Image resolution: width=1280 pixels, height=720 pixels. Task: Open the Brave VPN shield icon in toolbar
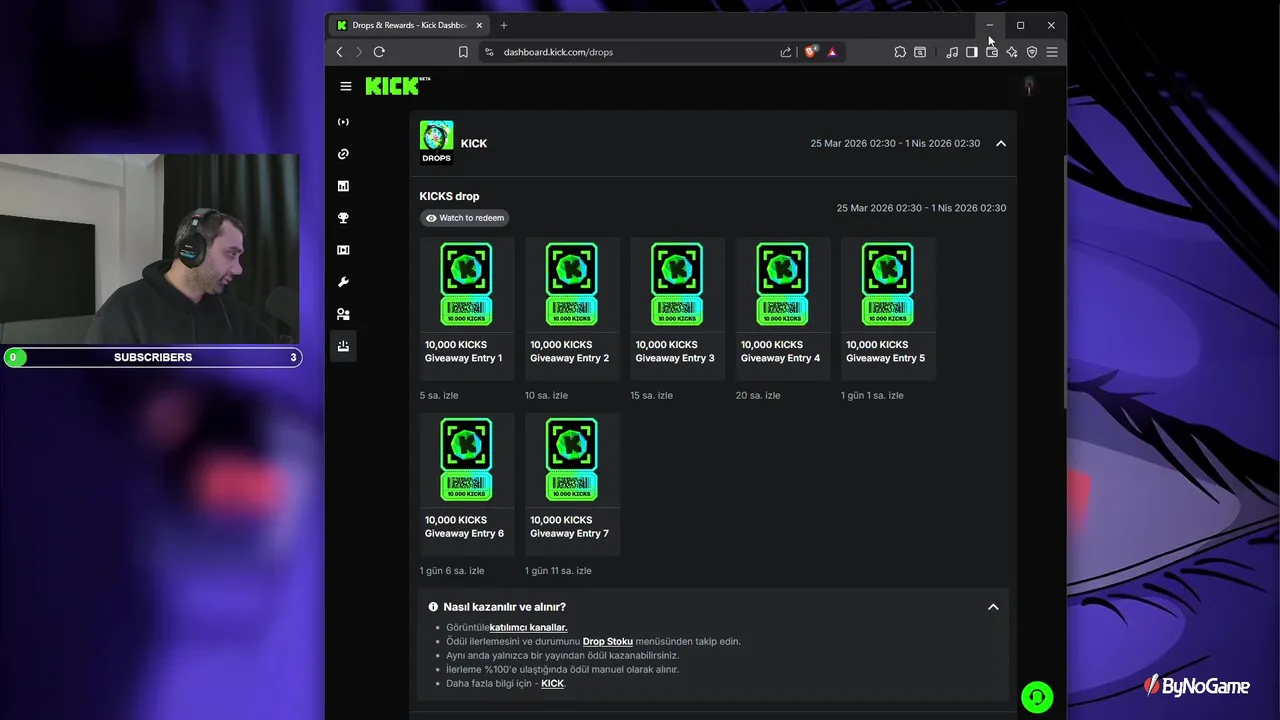[1032, 52]
